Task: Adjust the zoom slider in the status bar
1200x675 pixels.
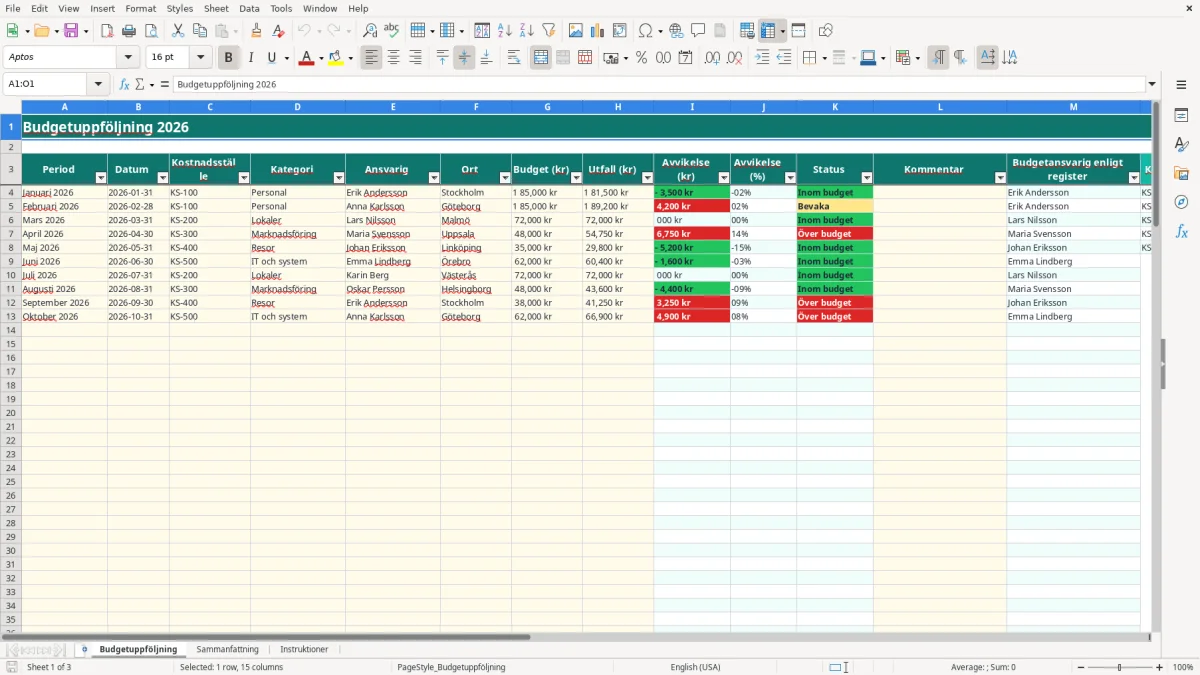Action: point(1119,667)
